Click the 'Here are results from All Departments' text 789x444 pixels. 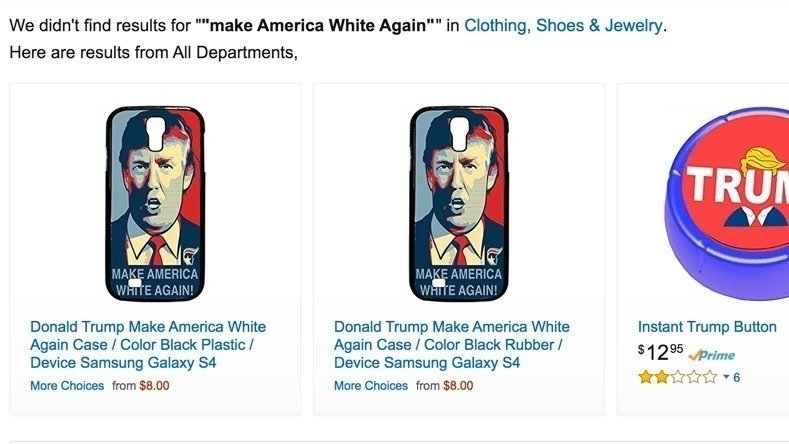click(153, 52)
